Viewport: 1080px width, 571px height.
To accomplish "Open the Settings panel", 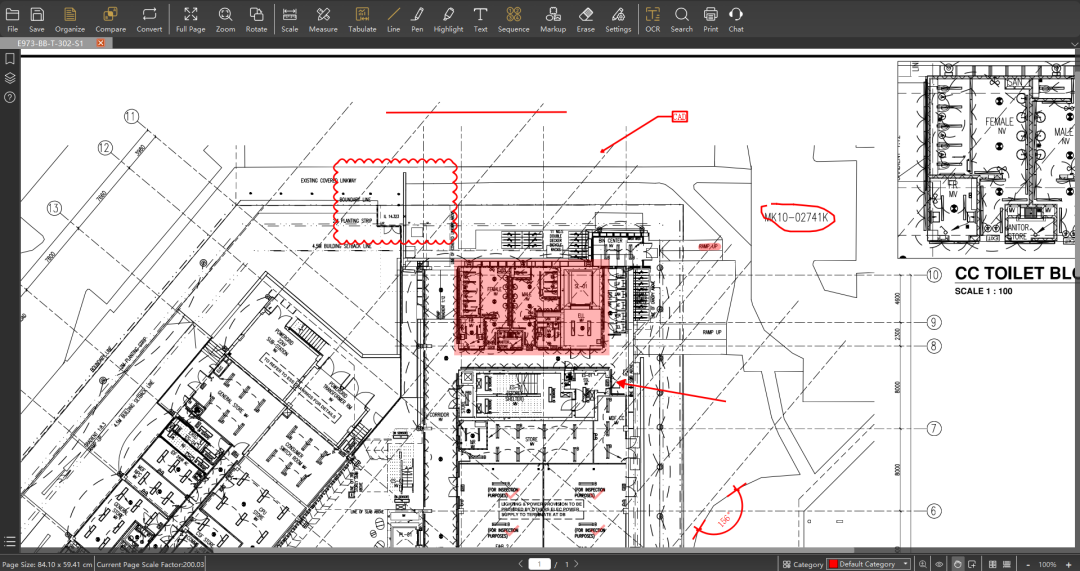I will (x=619, y=19).
